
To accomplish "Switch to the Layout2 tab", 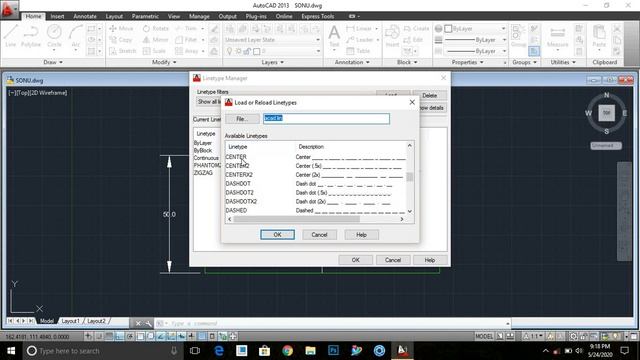I will coord(96,321).
